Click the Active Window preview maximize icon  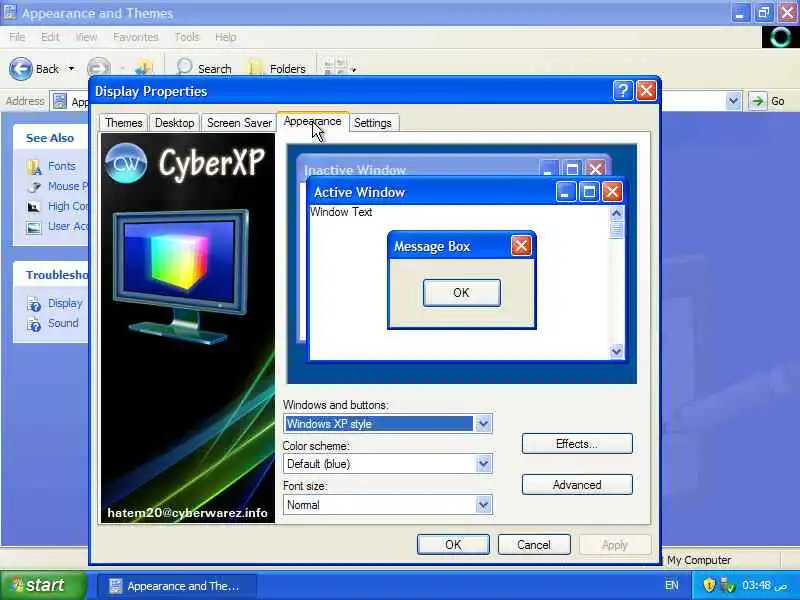589,192
